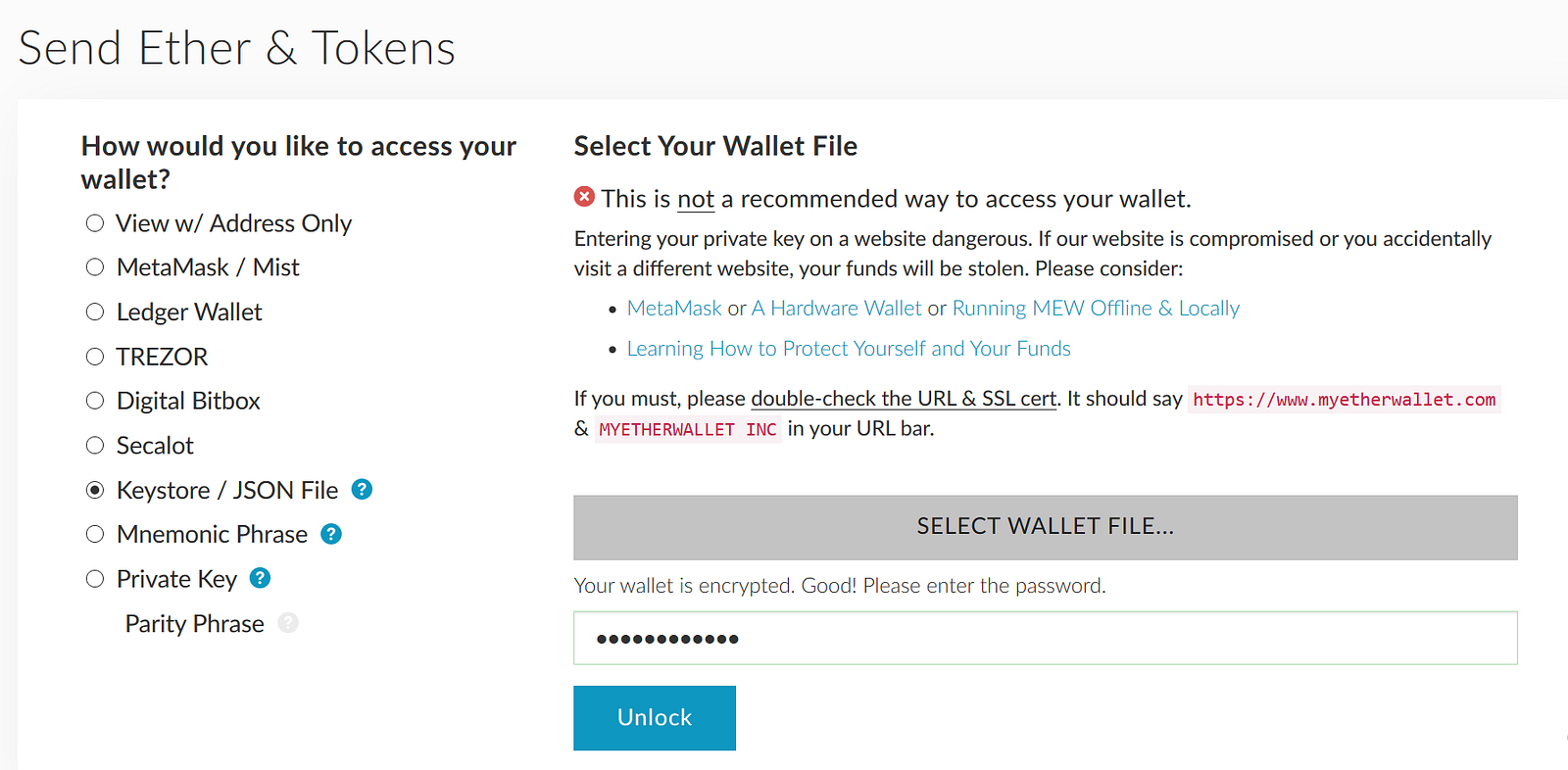The width and height of the screenshot is (1568, 770).
Task: Choose MetaMask / Mist access method
Action: click(95, 267)
